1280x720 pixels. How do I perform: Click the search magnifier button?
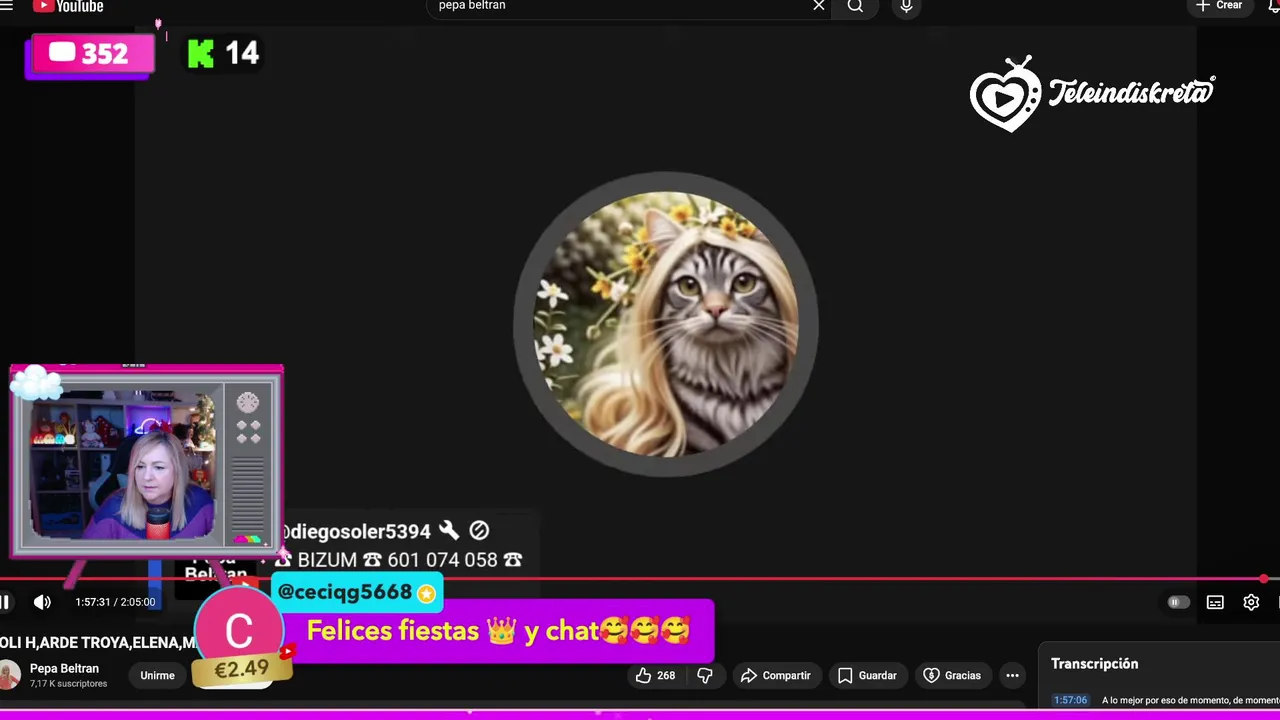click(x=855, y=6)
